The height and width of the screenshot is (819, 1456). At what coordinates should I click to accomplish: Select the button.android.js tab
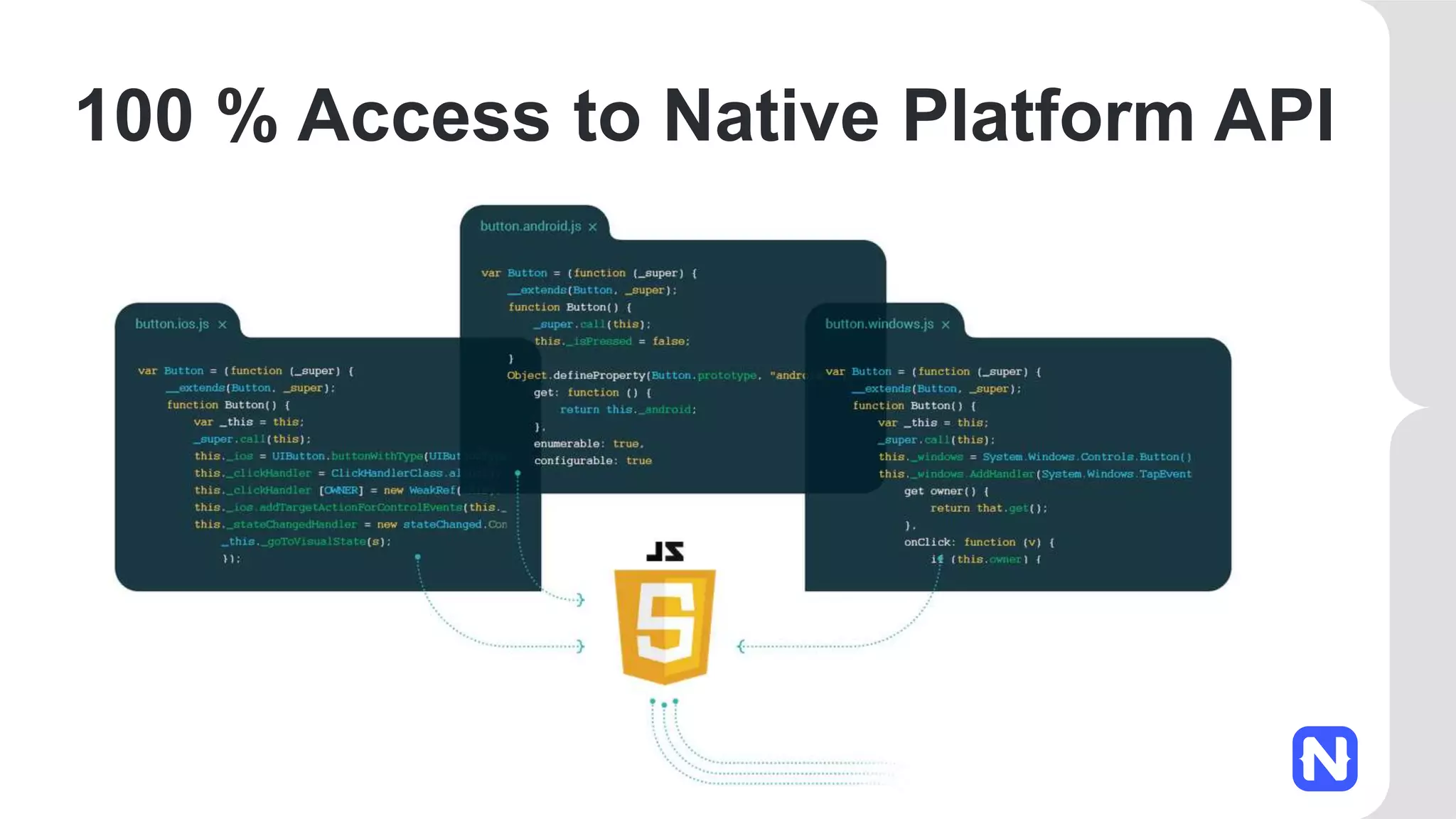tap(530, 226)
